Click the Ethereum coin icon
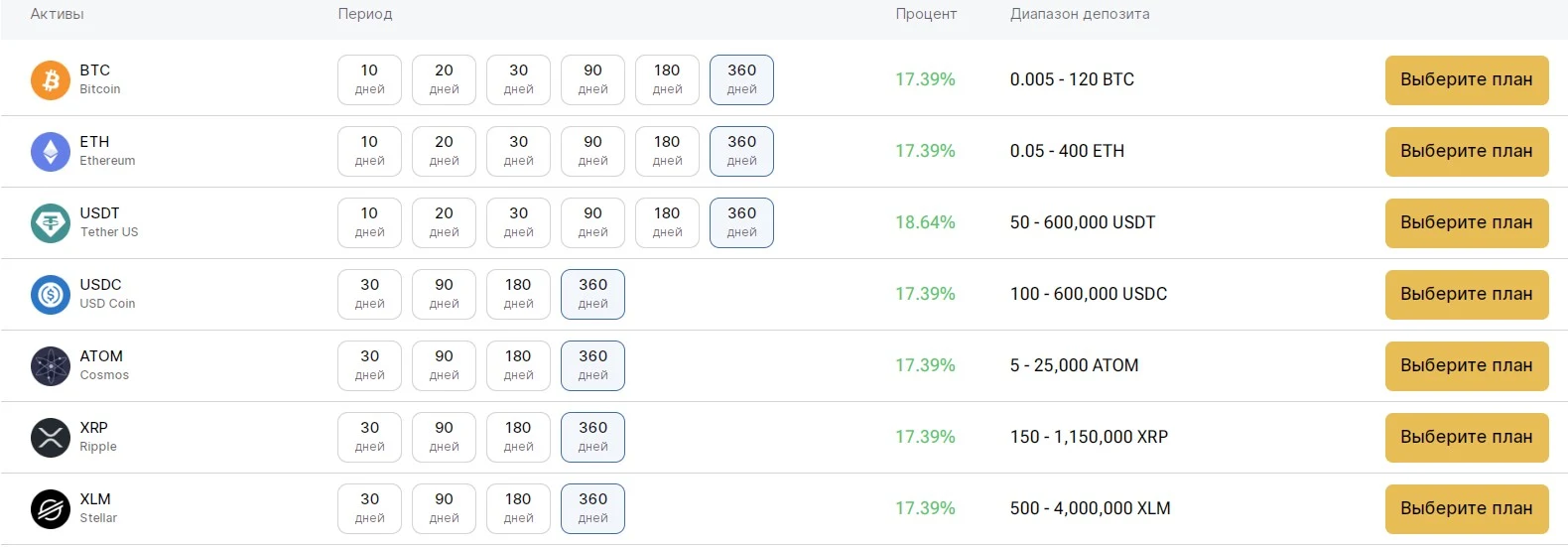Viewport: 1568px width, 547px height. click(x=51, y=152)
